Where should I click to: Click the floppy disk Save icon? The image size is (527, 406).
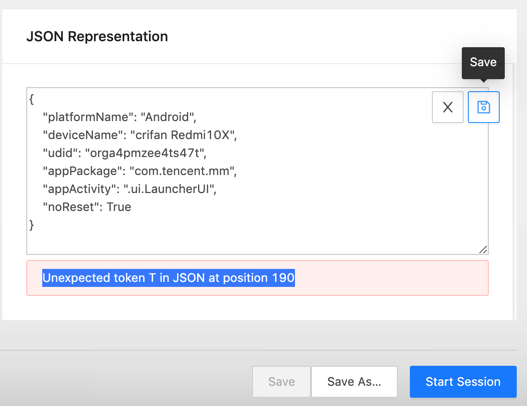[x=484, y=107]
